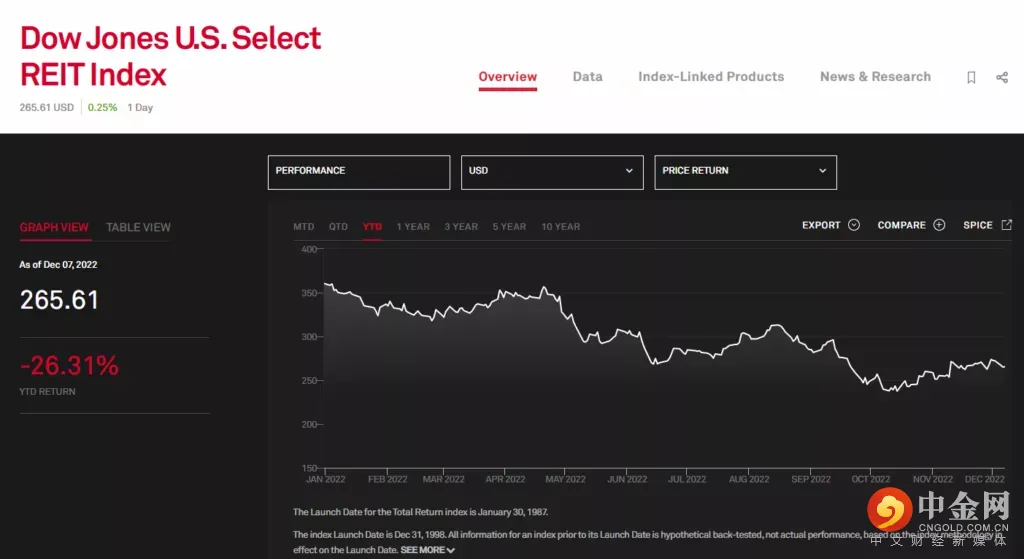Click the -26.31% YTD return figure
This screenshot has height=559, width=1024.
pos(69,366)
